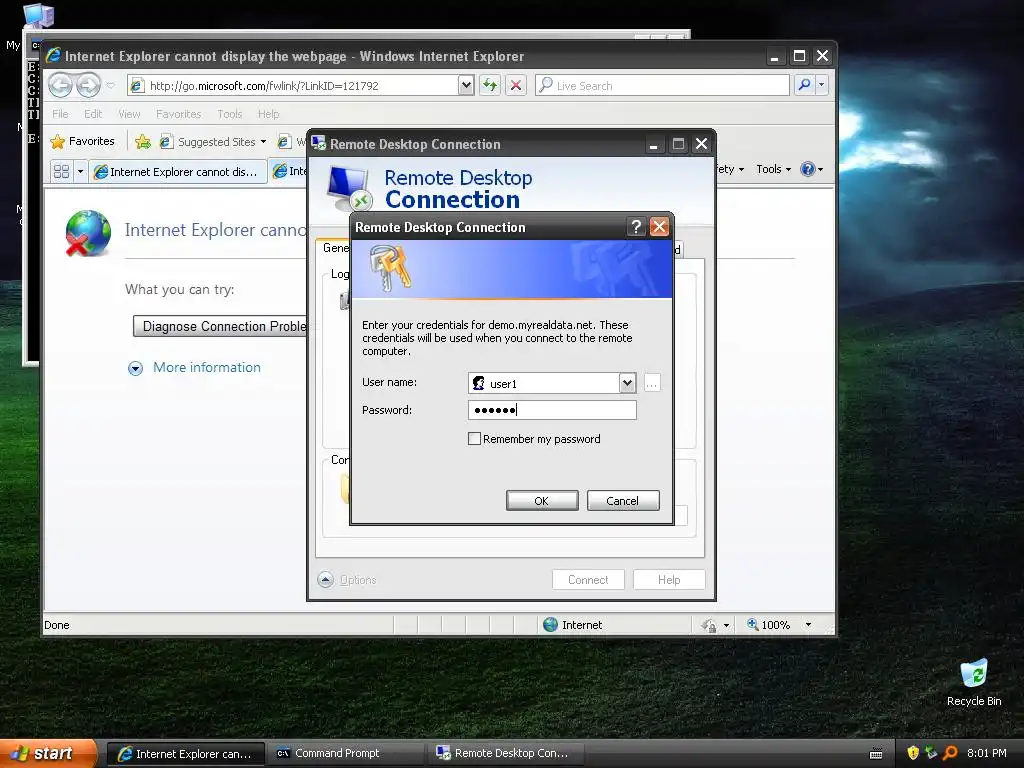Switch to Command Prompt taskbar item
This screenshot has width=1024, height=768.
point(345,754)
